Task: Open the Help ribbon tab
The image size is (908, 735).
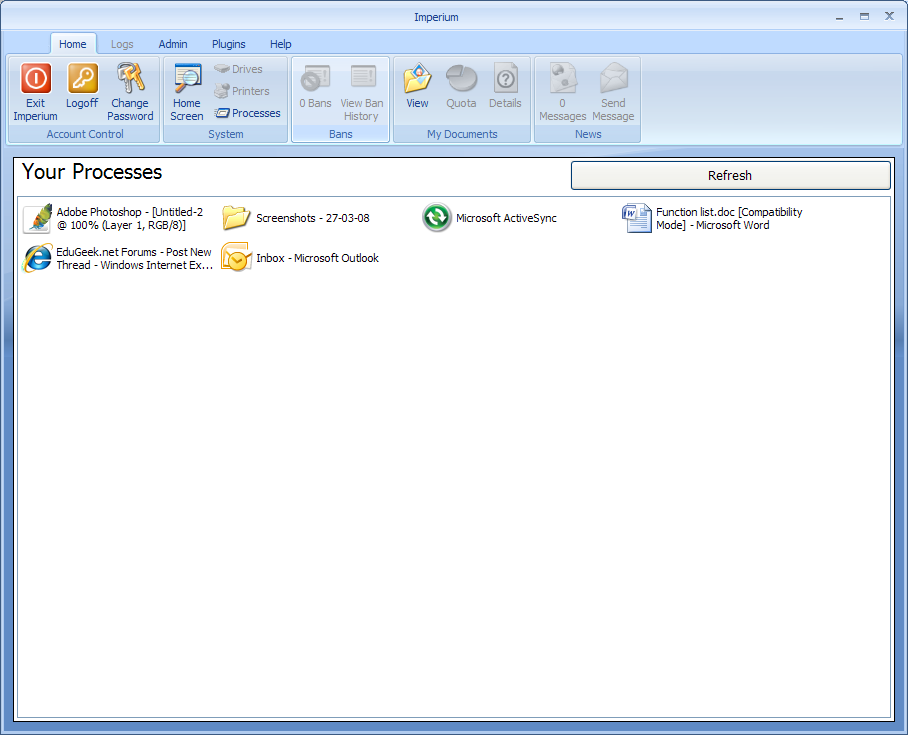Action: [x=280, y=44]
